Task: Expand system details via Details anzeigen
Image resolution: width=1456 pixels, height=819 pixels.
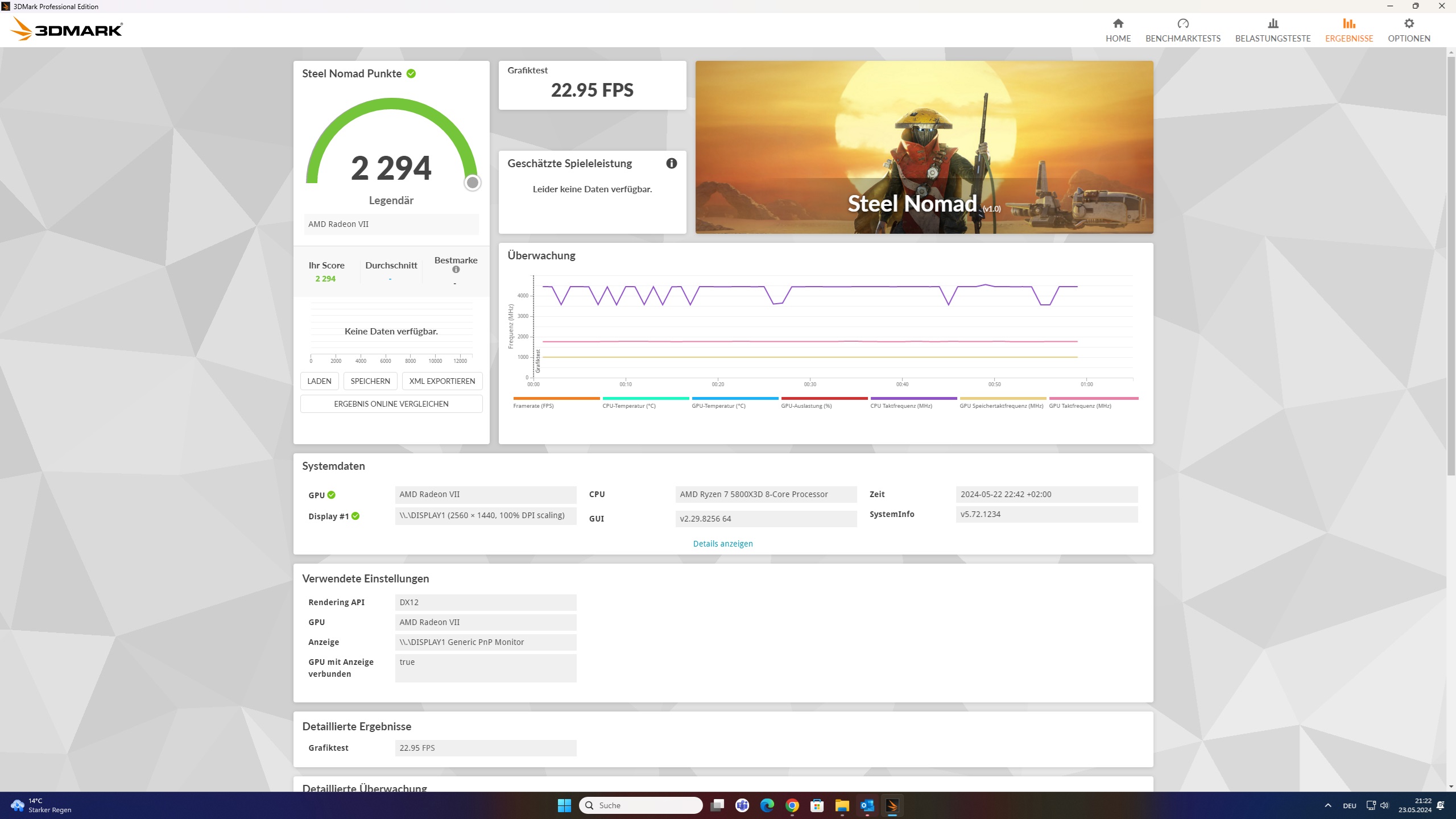Action: click(x=722, y=544)
